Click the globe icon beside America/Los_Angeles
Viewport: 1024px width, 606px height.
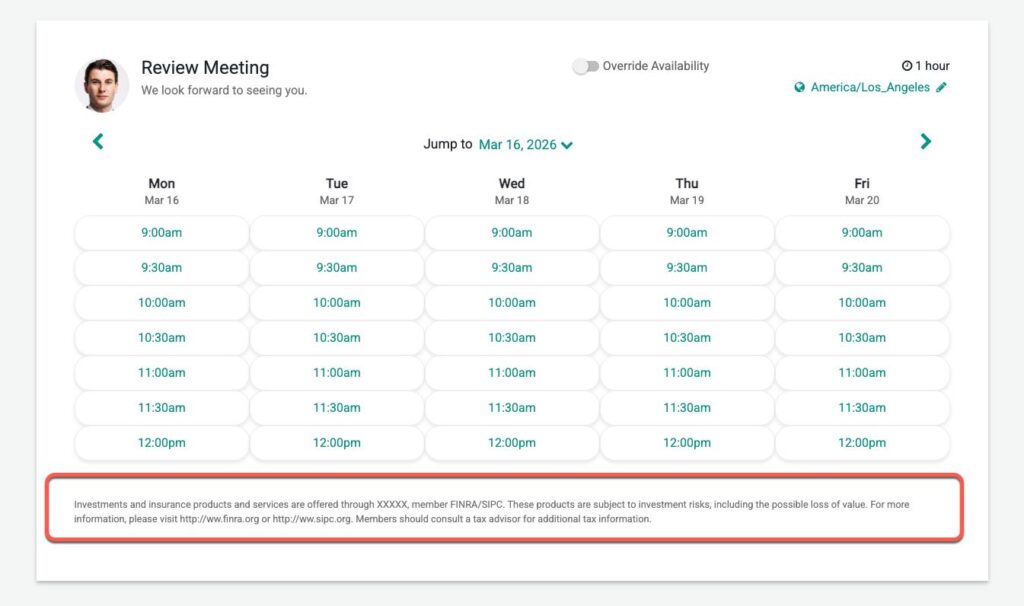[x=800, y=88]
